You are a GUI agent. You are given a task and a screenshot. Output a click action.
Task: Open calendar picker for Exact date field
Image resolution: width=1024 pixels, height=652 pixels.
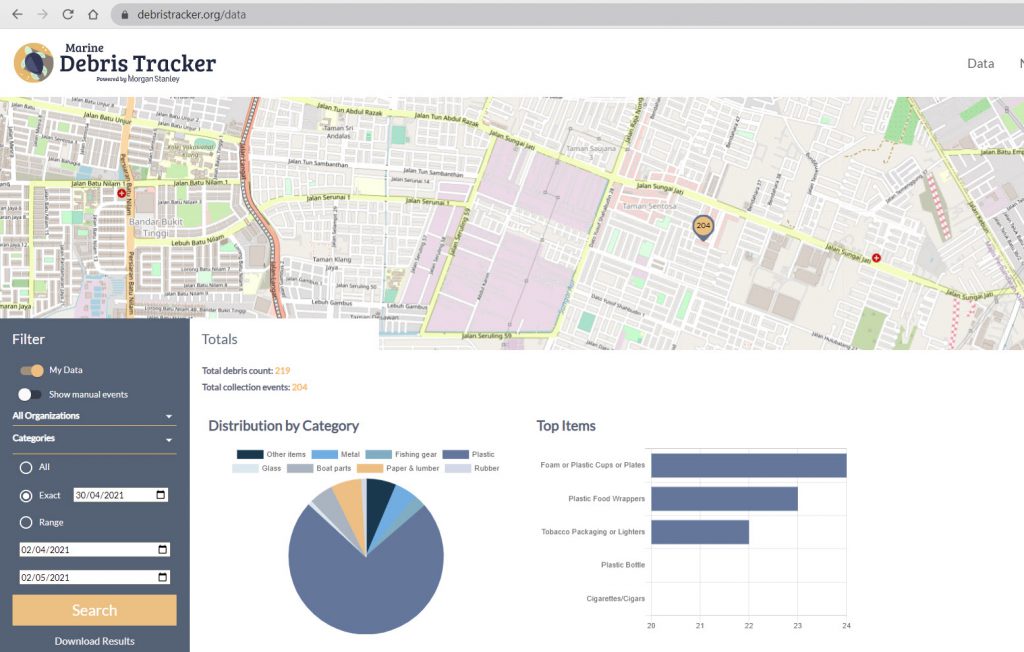pos(162,495)
